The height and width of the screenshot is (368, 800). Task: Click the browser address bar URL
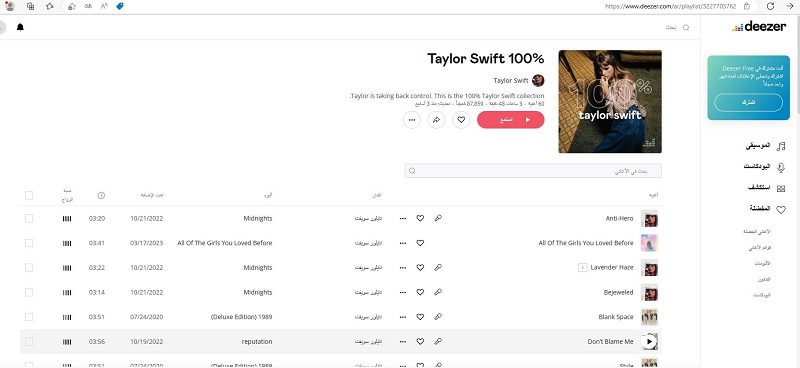coord(670,6)
